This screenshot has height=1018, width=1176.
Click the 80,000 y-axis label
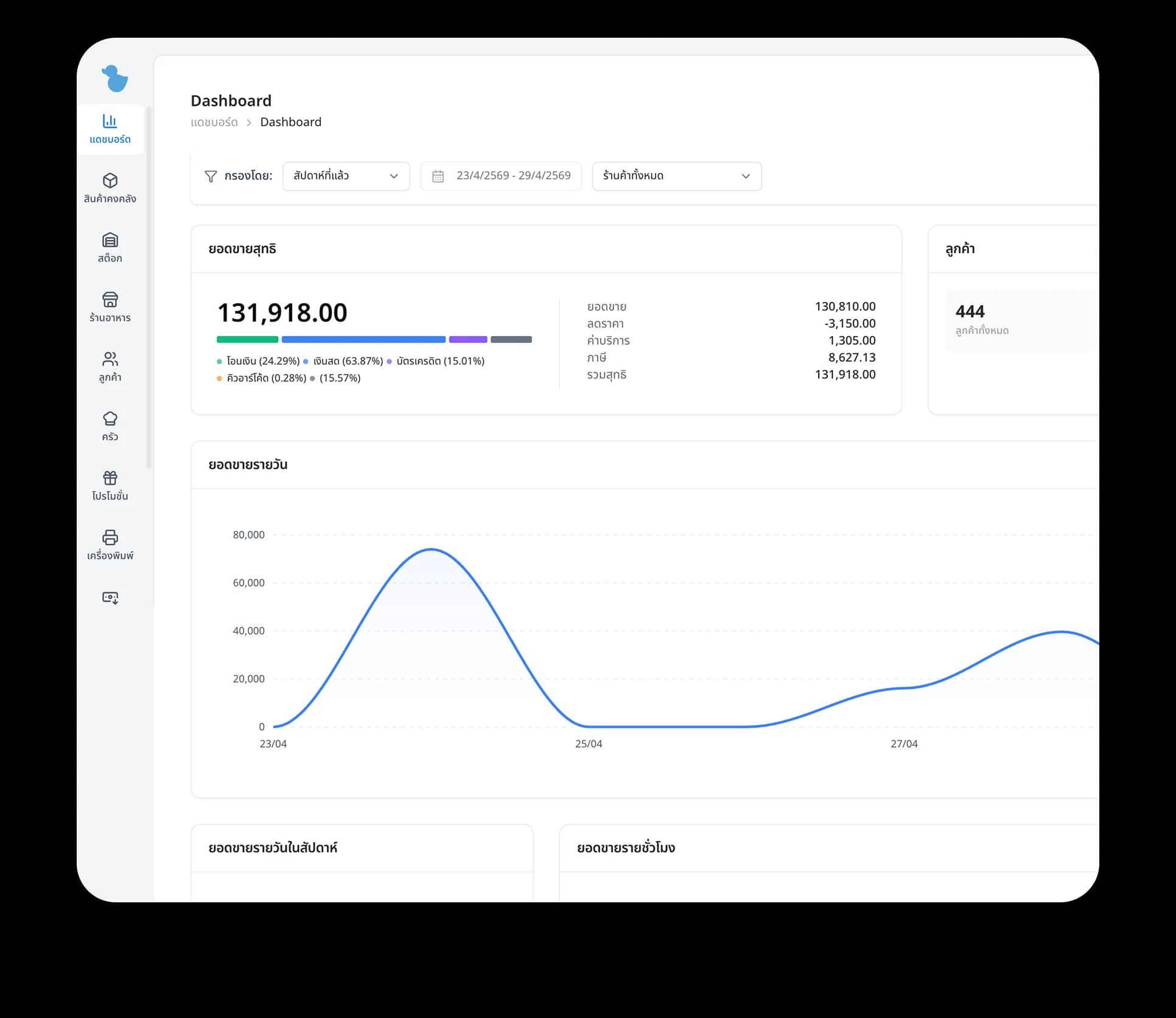248,535
